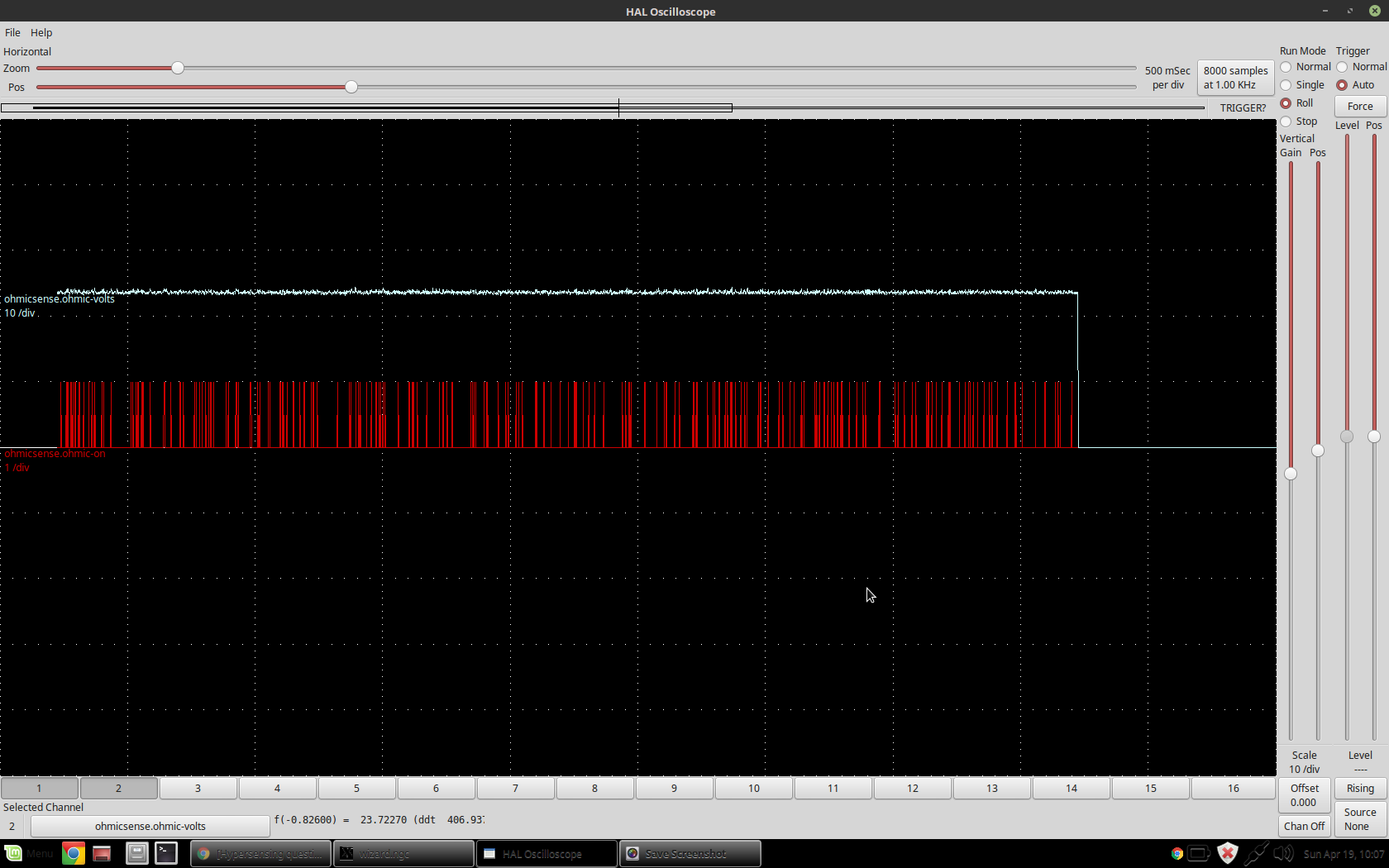This screenshot has height=868, width=1389.
Task: Select channel 2 button
Action: click(x=118, y=788)
